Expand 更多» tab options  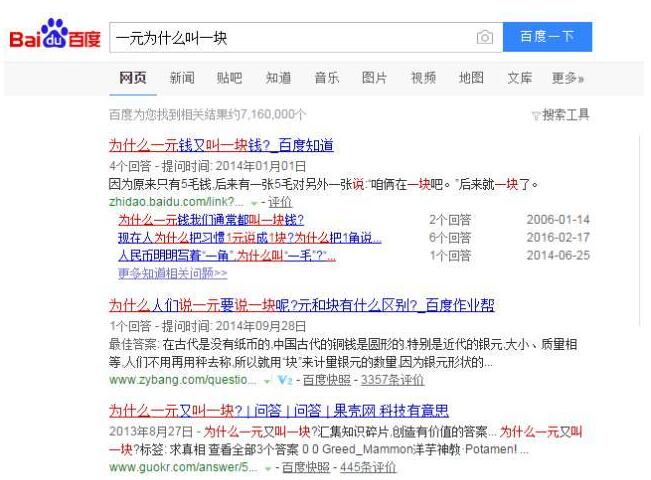pos(568,78)
